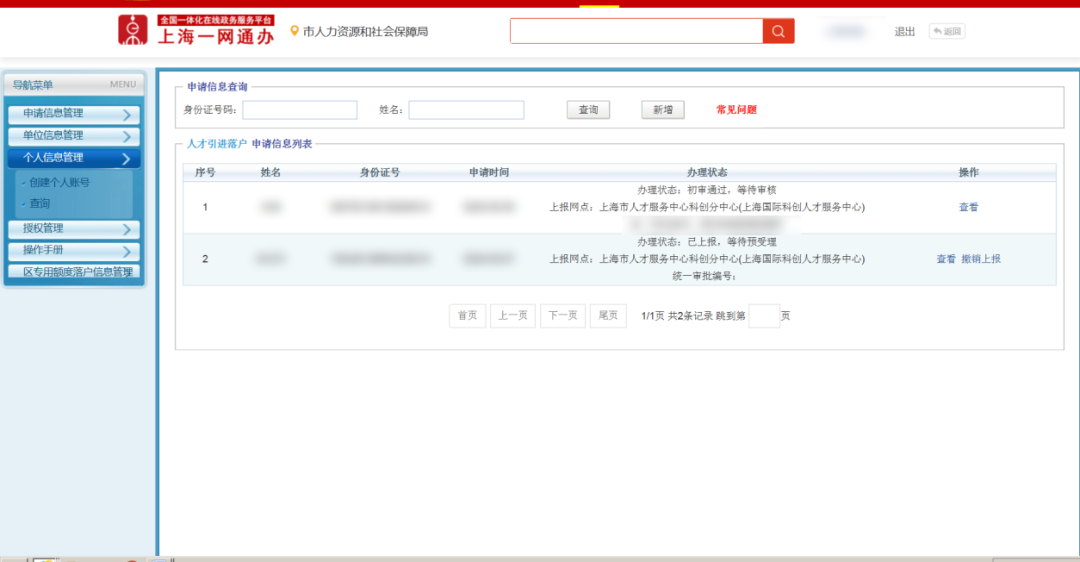Click 查看 link in row 2

(x=946, y=259)
